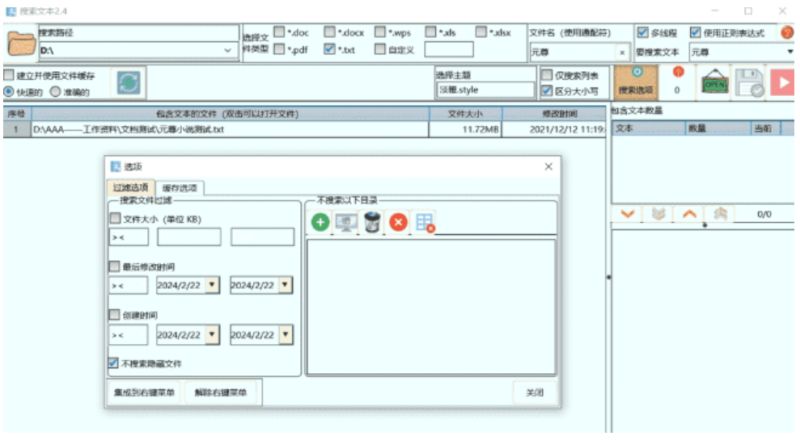
Task: Toggle the custom file type checkbox
Action: (x=380, y=49)
